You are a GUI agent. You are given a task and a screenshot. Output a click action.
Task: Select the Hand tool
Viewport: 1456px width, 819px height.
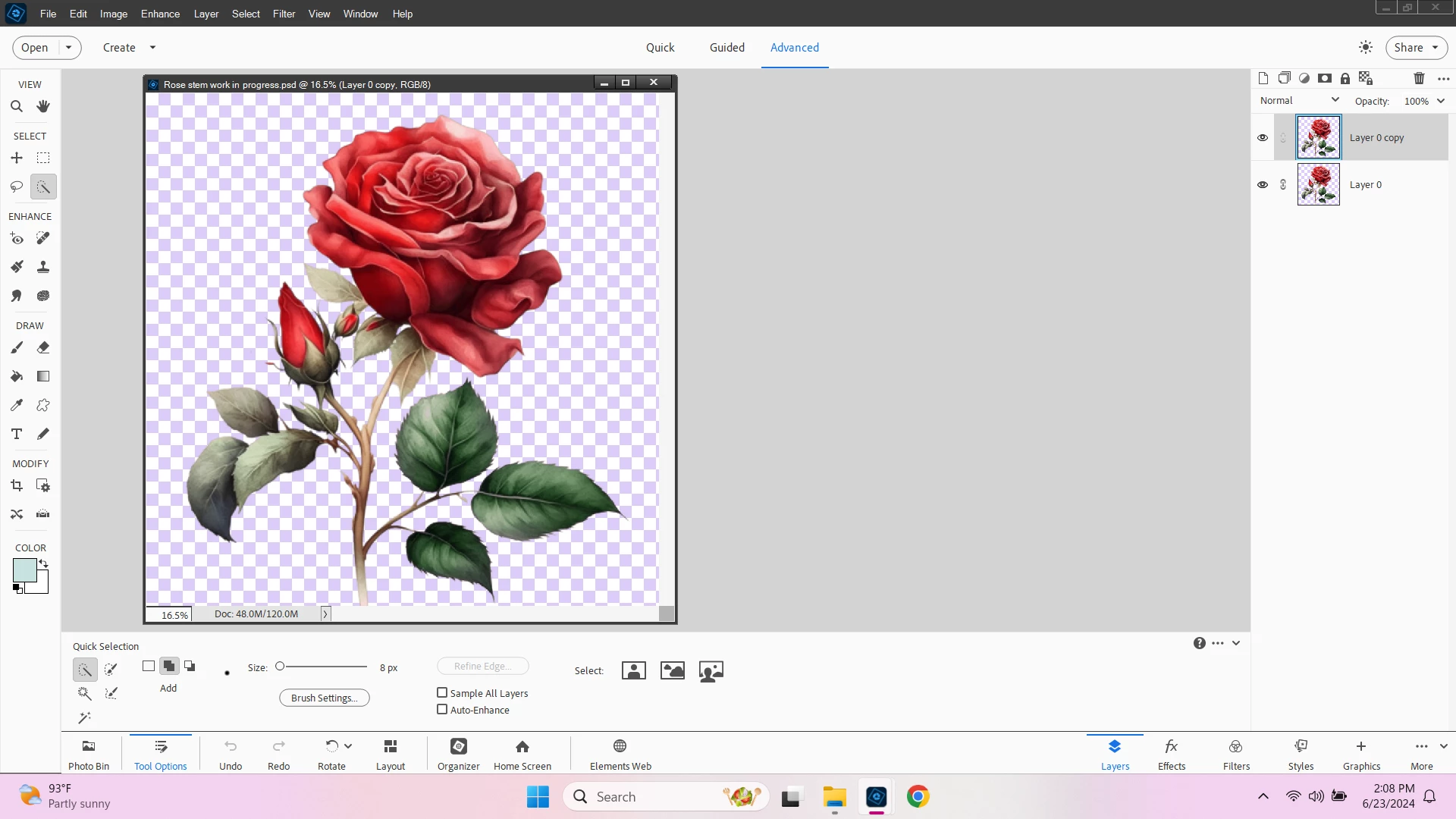[43, 106]
